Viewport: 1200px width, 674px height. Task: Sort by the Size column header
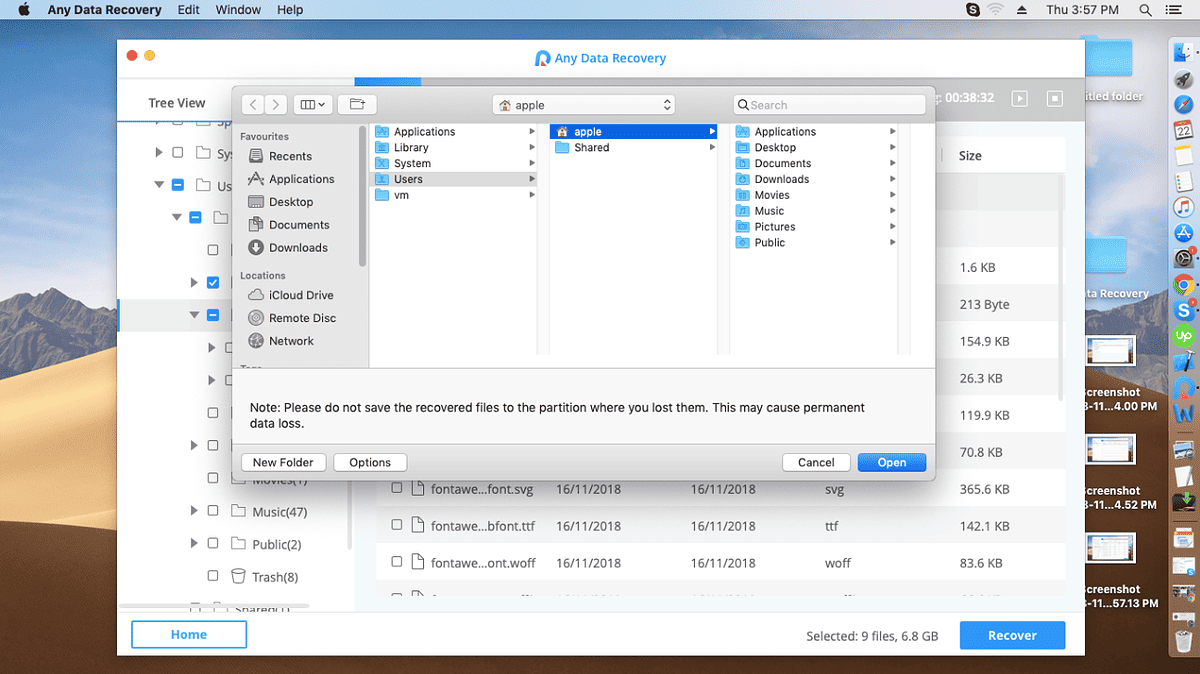(970, 156)
